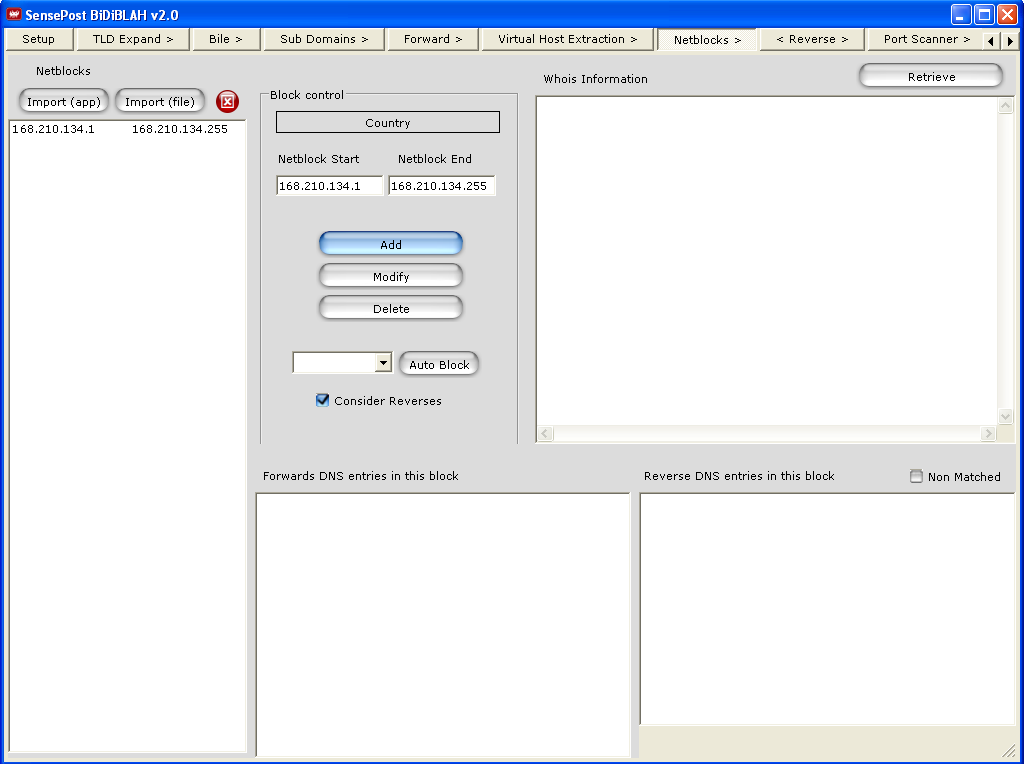Image resolution: width=1024 pixels, height=764 pixels.
Task: Click the Netblock Start input field
Action: point(329,186)
